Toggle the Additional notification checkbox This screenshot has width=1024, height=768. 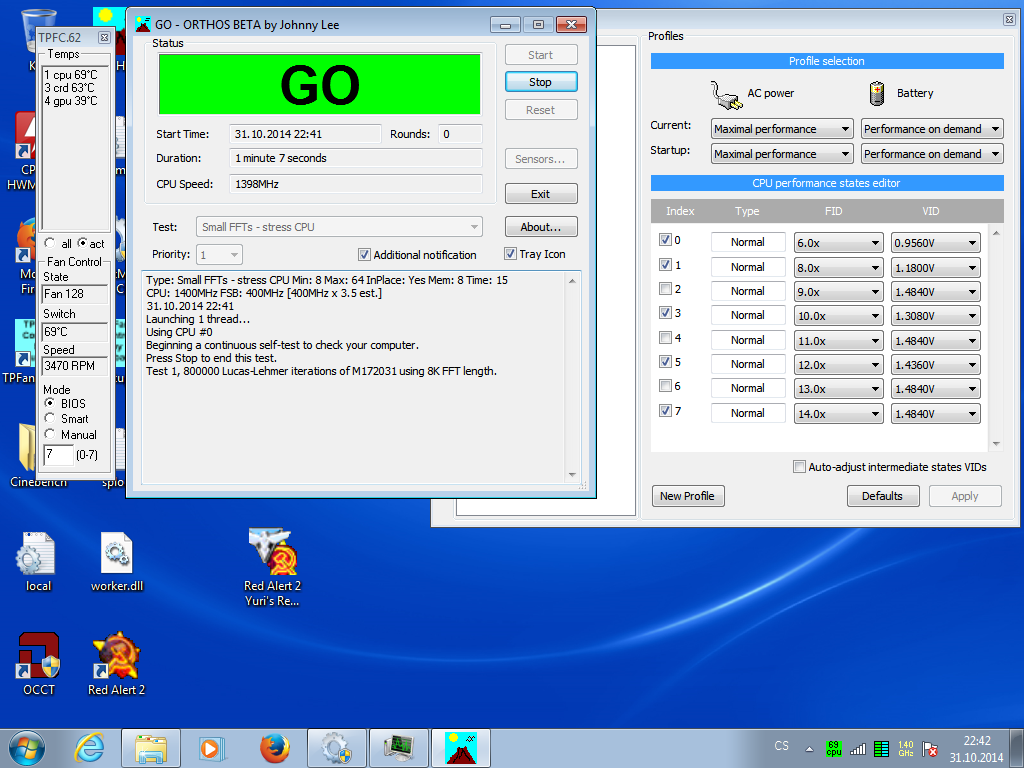coord(364,255)
